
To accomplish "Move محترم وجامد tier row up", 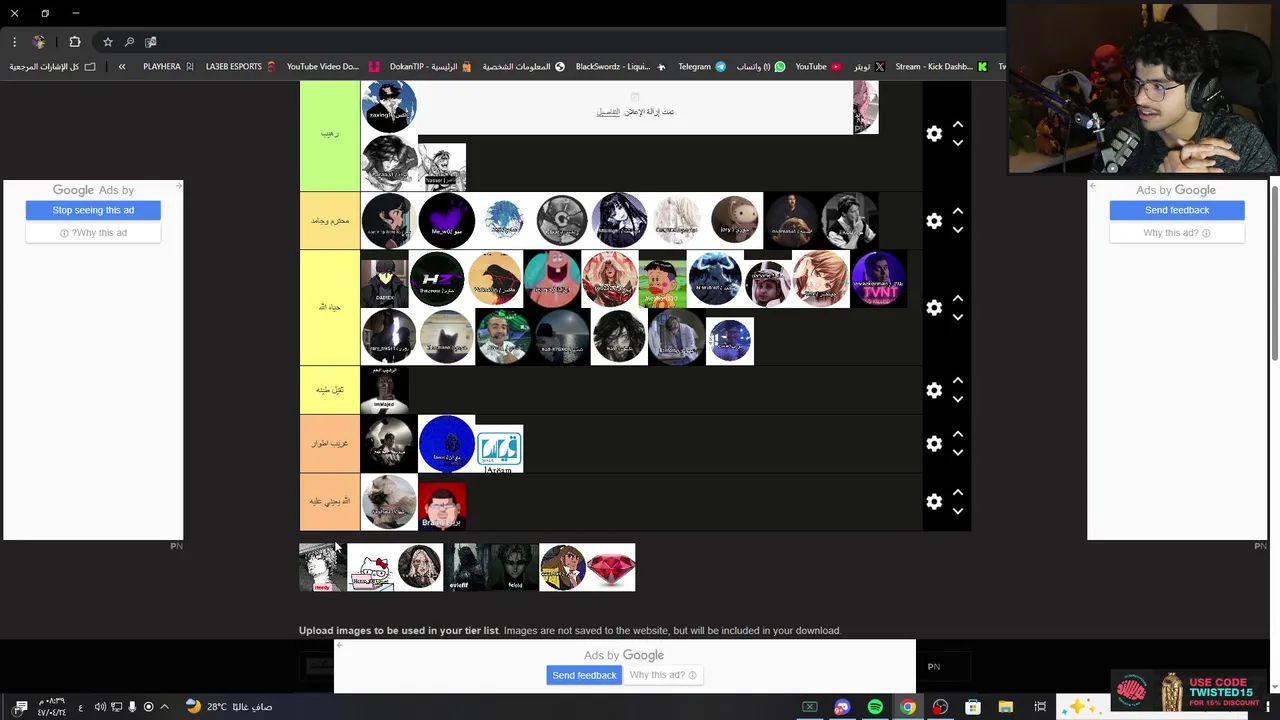I will click(x=958, y=212).
